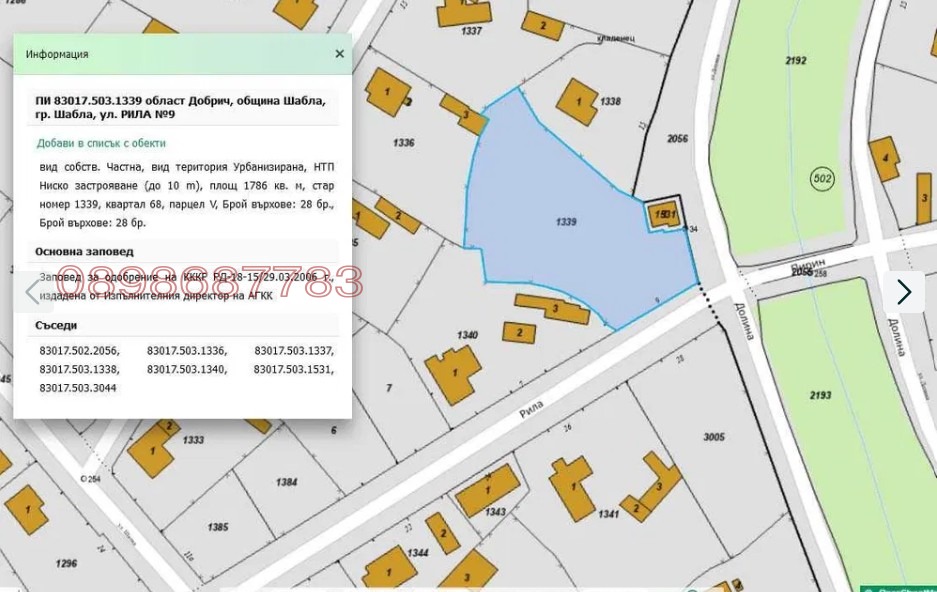Screen dimensions: 937x592
Task: Close the Информация popup panel
Action: (339, 54)
